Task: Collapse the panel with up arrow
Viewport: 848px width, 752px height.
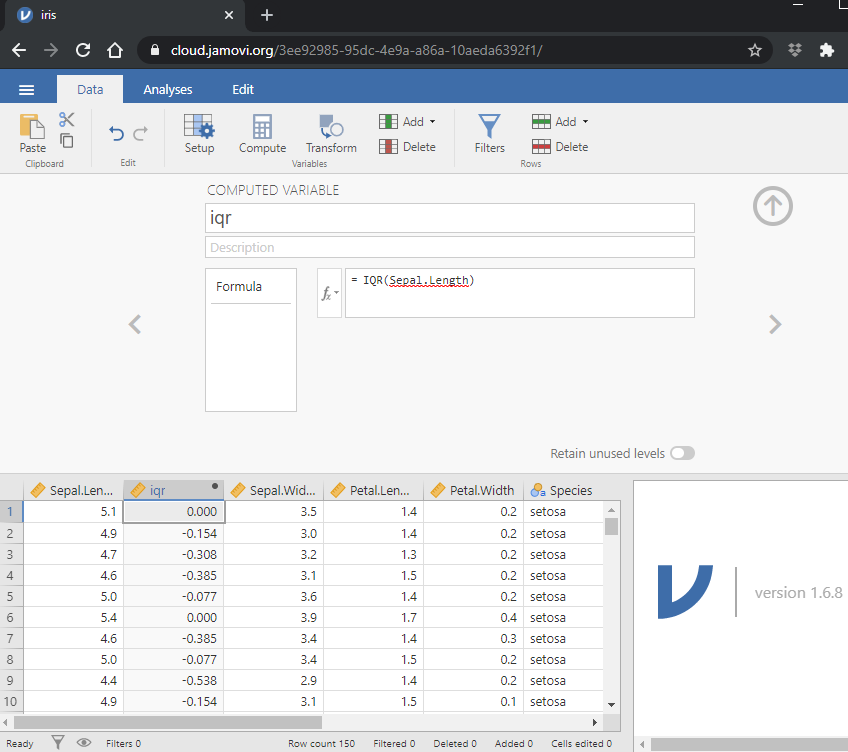Action: coord(772,206)
